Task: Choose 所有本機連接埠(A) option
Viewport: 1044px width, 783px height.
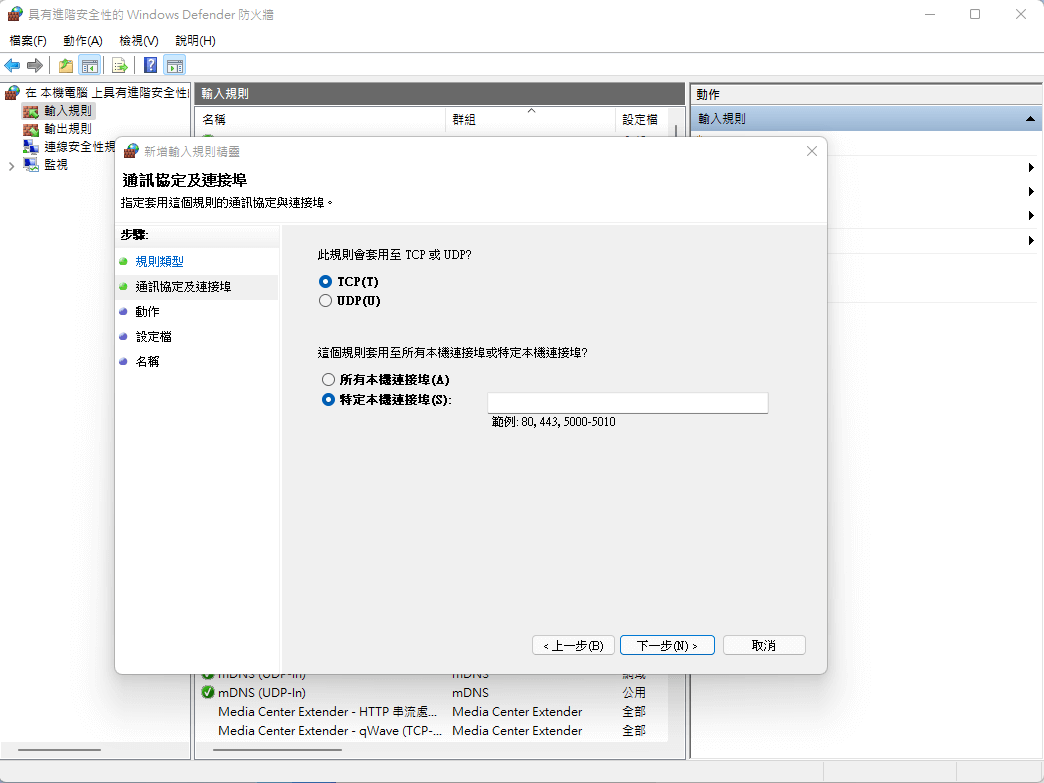Action: tap(328, 380)
